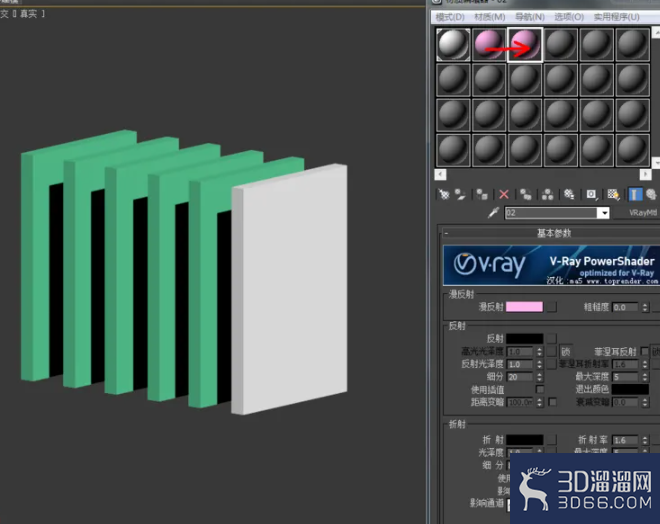Enable the 菲涅耳反射 checkbox

644,351
